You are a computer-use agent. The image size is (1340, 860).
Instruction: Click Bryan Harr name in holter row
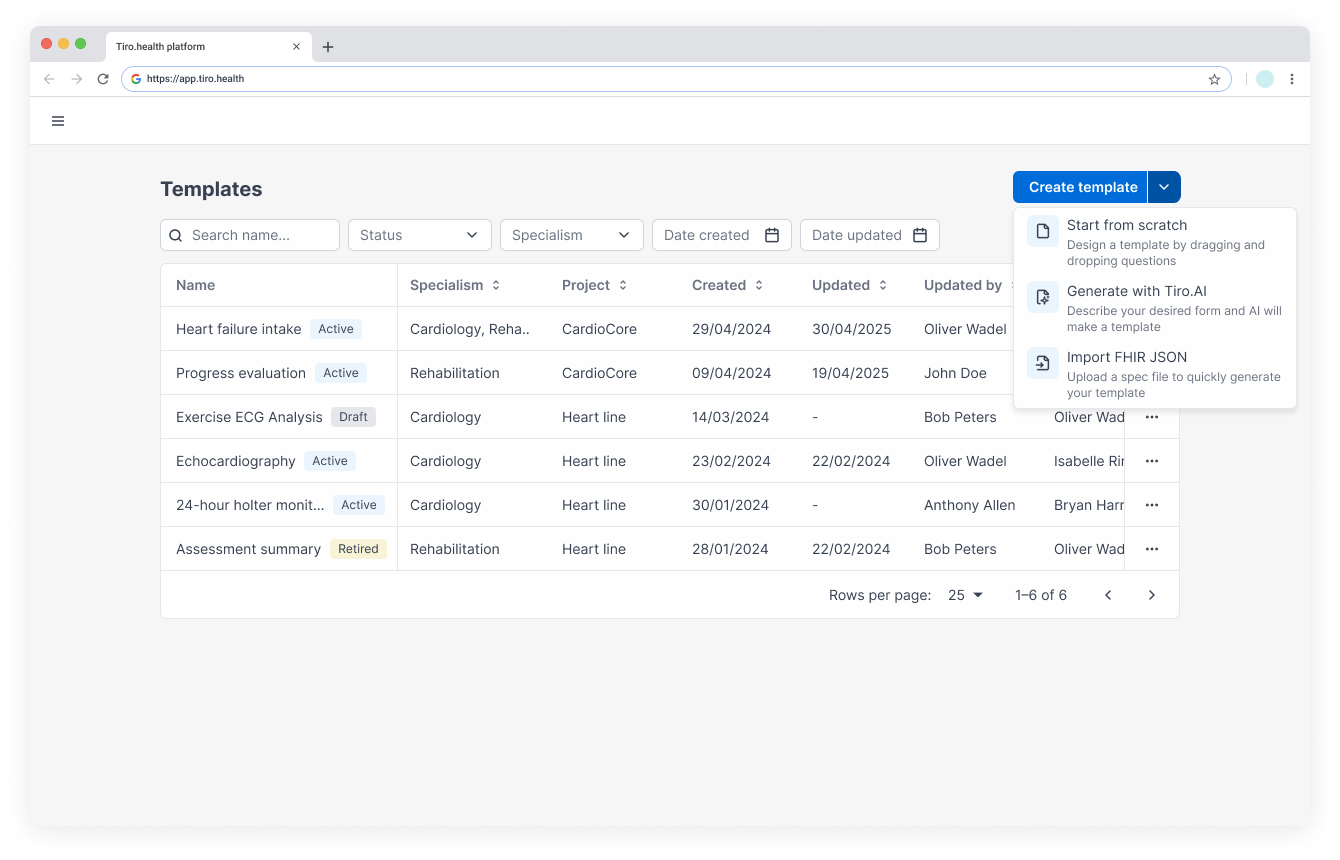[x=1089, y=505]
